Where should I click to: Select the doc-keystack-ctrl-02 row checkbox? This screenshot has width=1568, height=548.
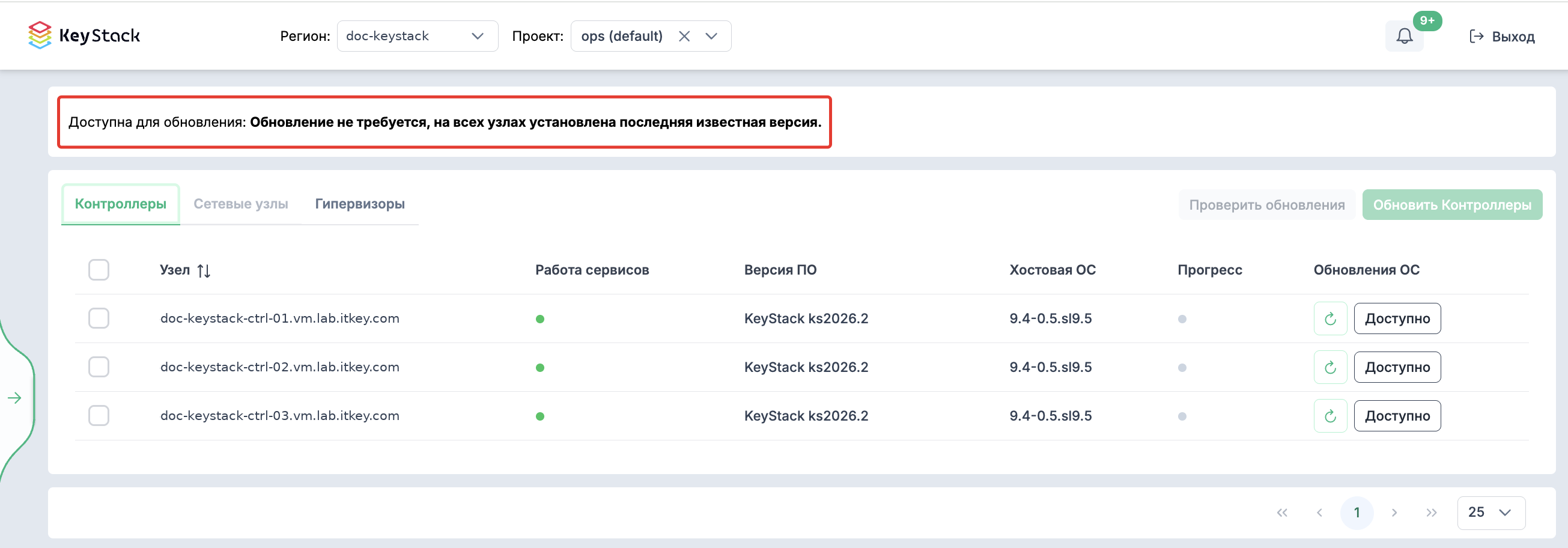[x=99, y=367]
